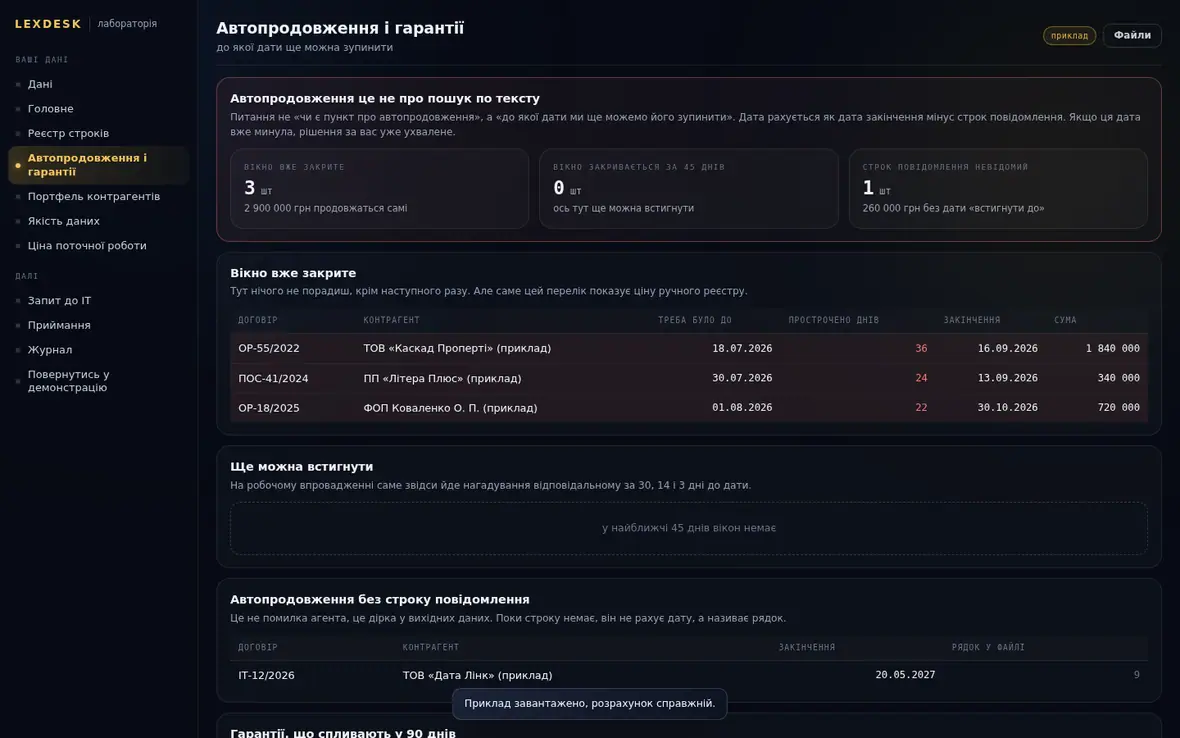Viewport: 1180px width, 738px height.
Task: Click the Приклад завантажено toast notification
Action: tap(589, 703)
